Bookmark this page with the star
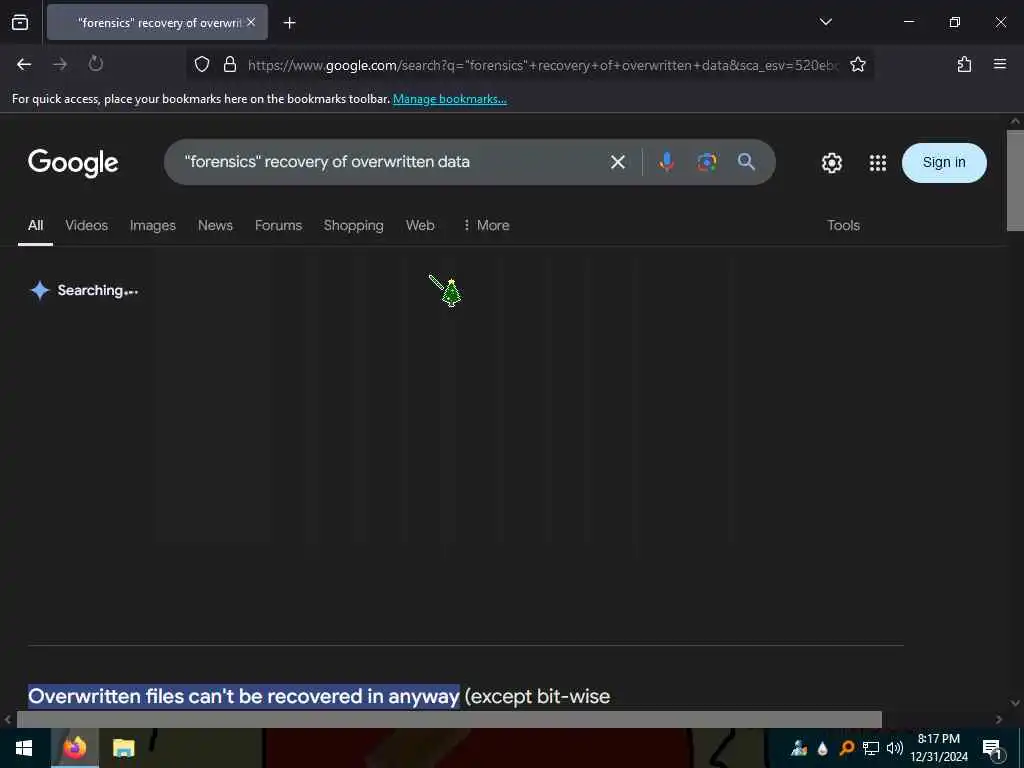Screen dimensions: 1024x768 pyautogui.click(x=857, y=64)
